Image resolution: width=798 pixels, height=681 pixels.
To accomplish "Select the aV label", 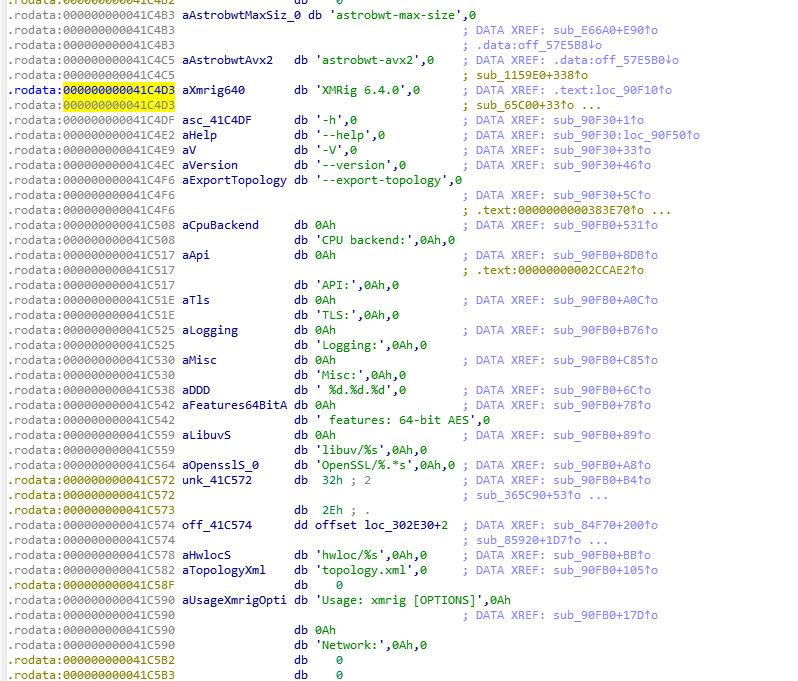I will pos(189,150).
